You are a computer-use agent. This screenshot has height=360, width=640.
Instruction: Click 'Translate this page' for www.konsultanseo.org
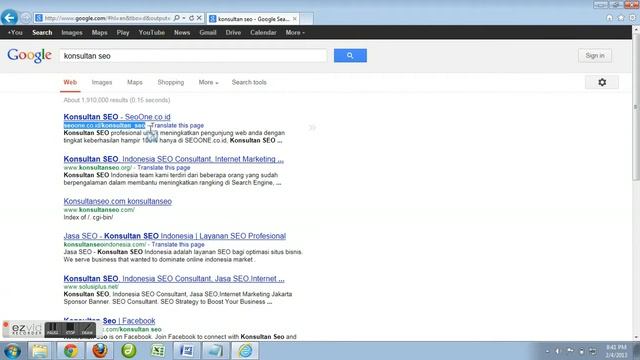(164, 167)
